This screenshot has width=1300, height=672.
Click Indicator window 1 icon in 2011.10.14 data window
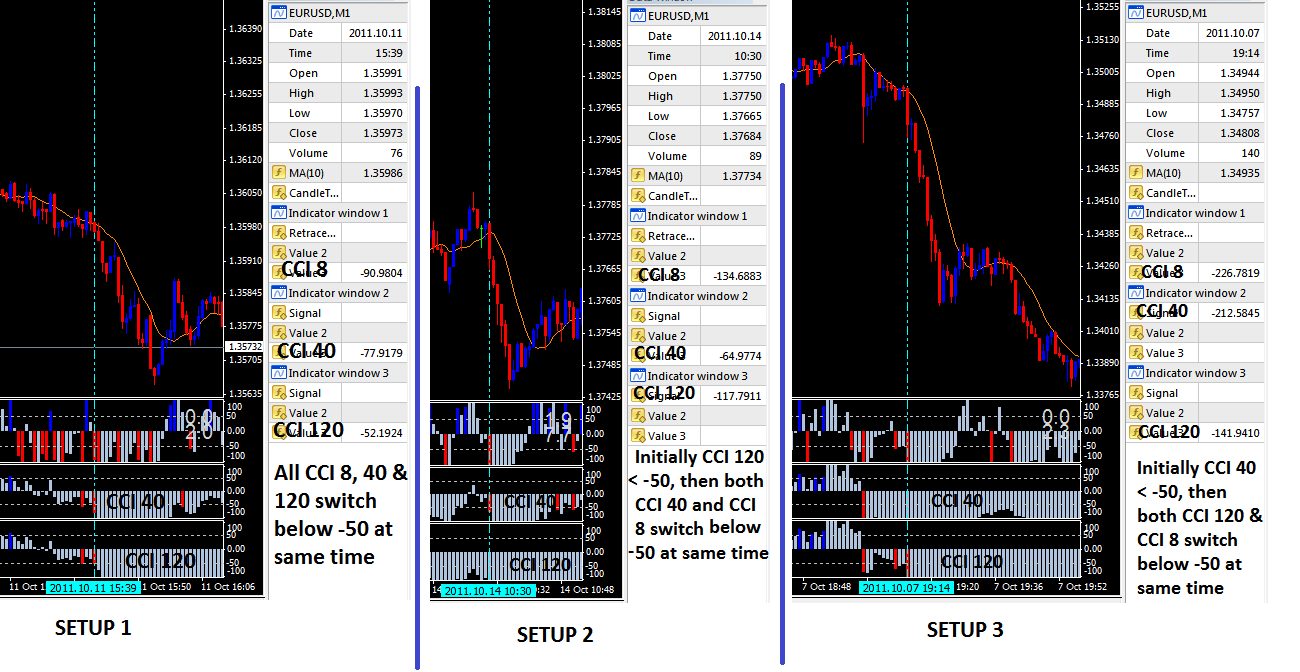pyautogui.click(x=637, y=216)
